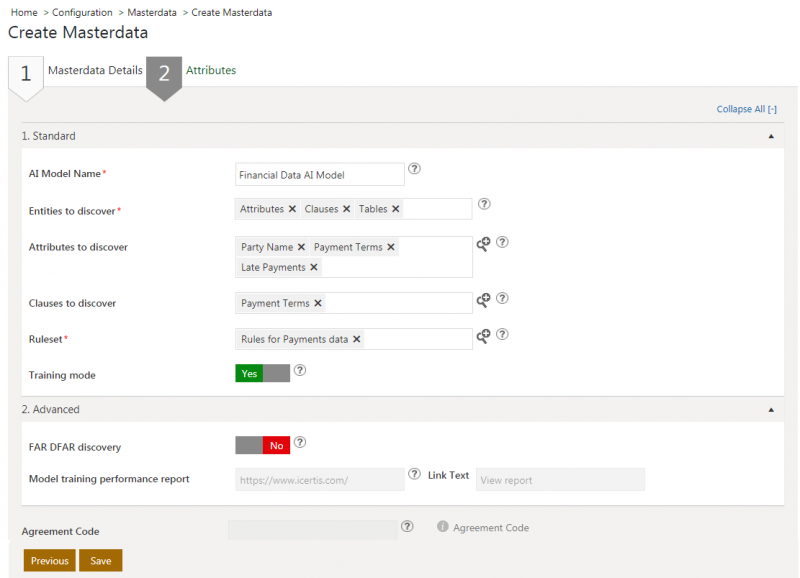
Task: Click Collapse All [-]
Action: click(747, 109)
